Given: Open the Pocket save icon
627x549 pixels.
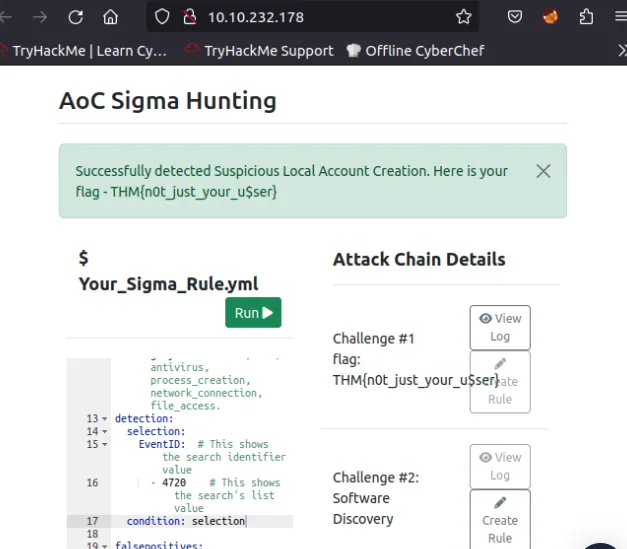Looking at the screenshot, I should tap(515, 17).
